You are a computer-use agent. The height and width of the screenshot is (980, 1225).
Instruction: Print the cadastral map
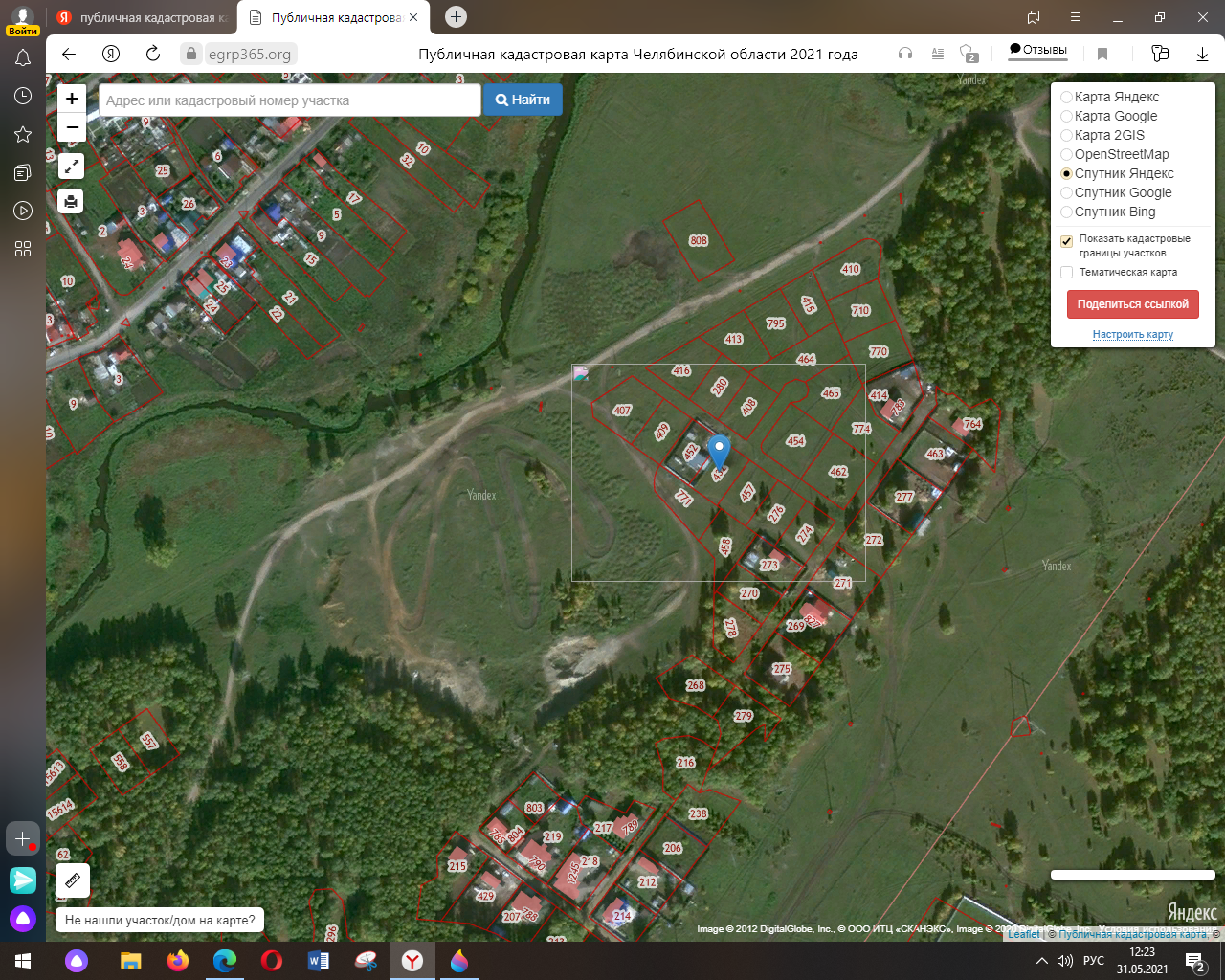pyautogui.click(x=72, y=201)
